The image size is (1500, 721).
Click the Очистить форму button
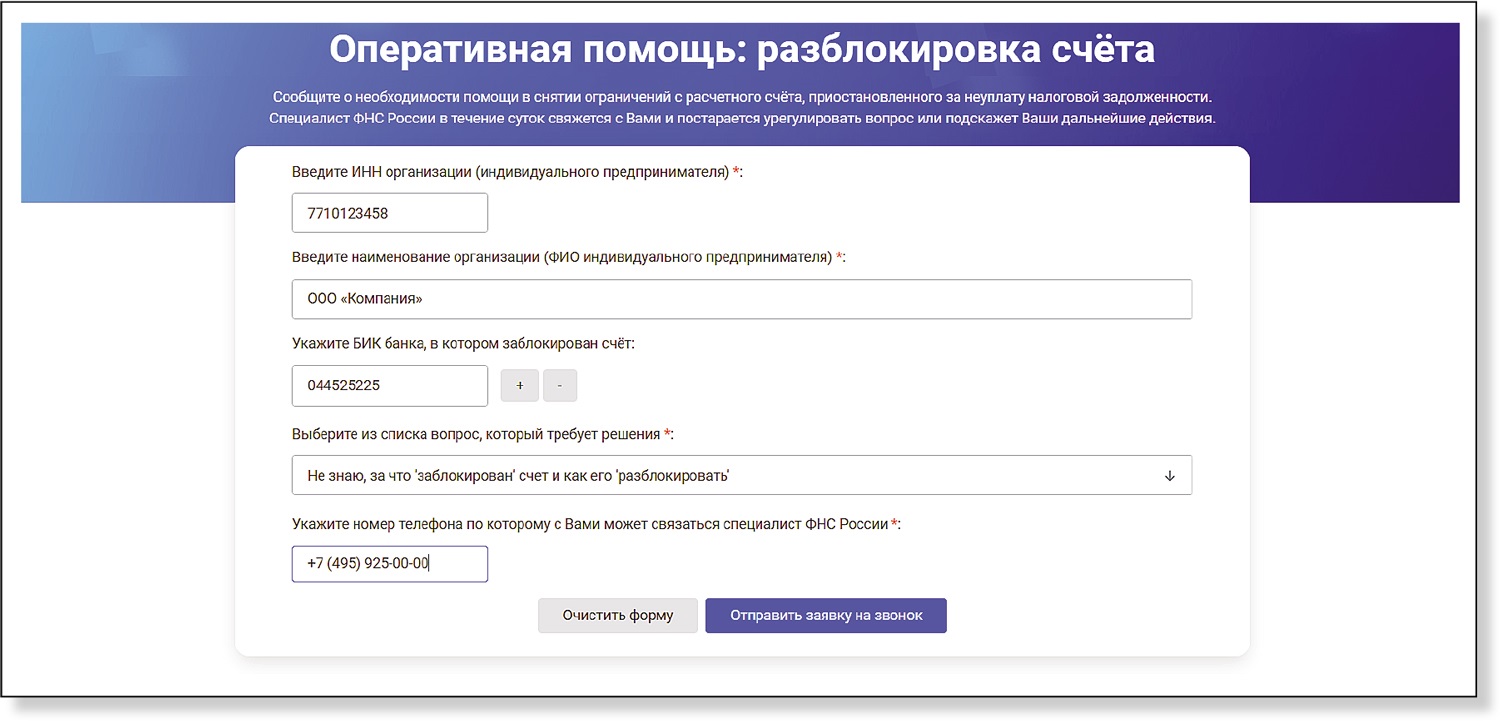[618, 616]
